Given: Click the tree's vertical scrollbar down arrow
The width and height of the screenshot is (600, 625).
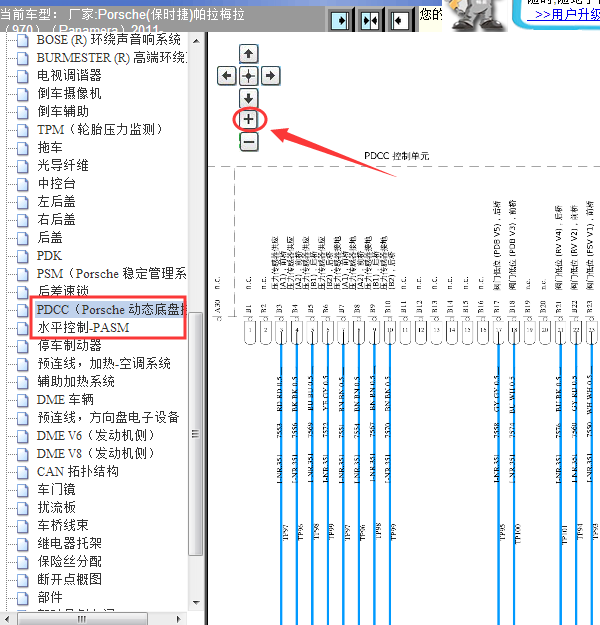Looking at the screenshot, I should [196, 603].
